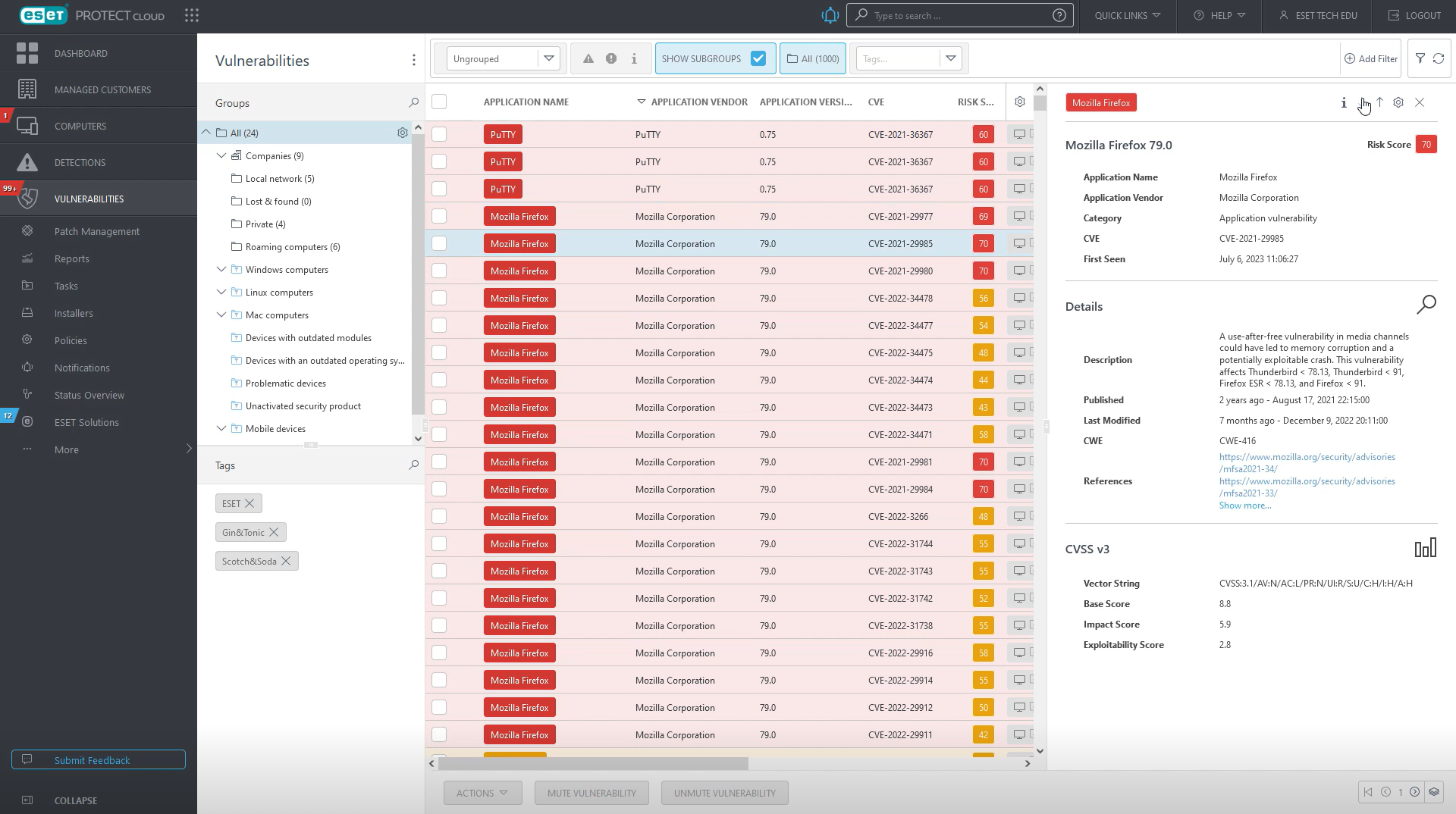Click the notification bell icon
Image resolution: width=1456 pixels, height=814 pixels.
coord(830,15)
